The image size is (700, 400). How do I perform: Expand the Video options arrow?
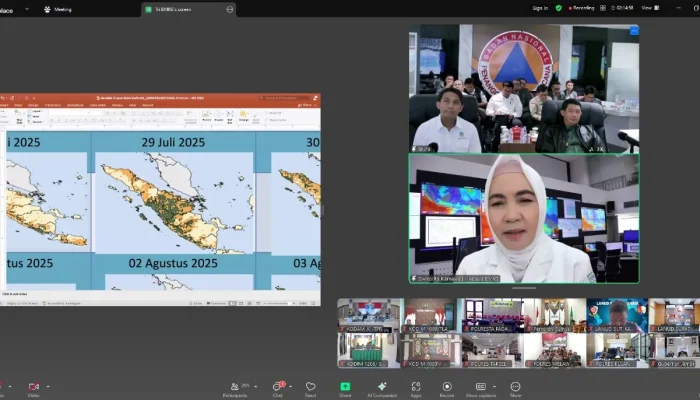[48, 387]
